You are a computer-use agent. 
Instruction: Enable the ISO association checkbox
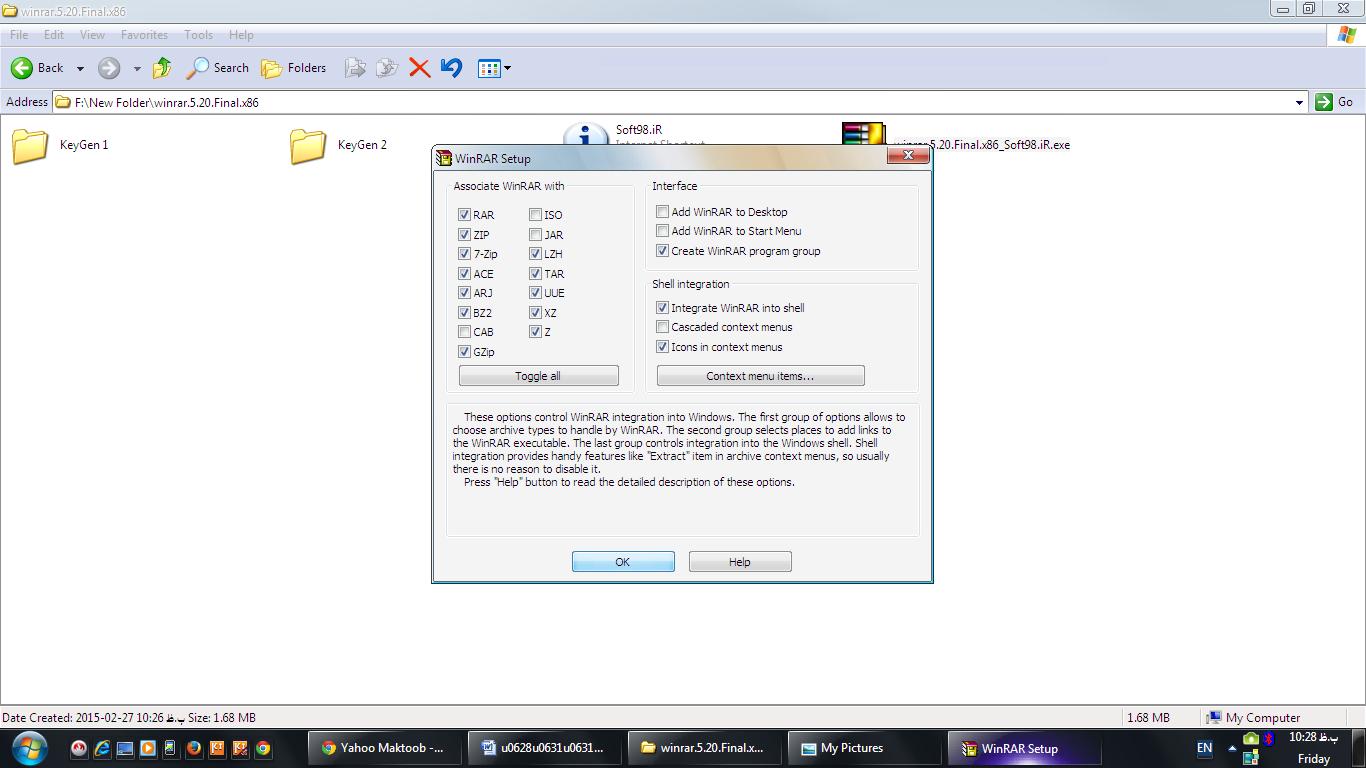[x=536, y=215]
